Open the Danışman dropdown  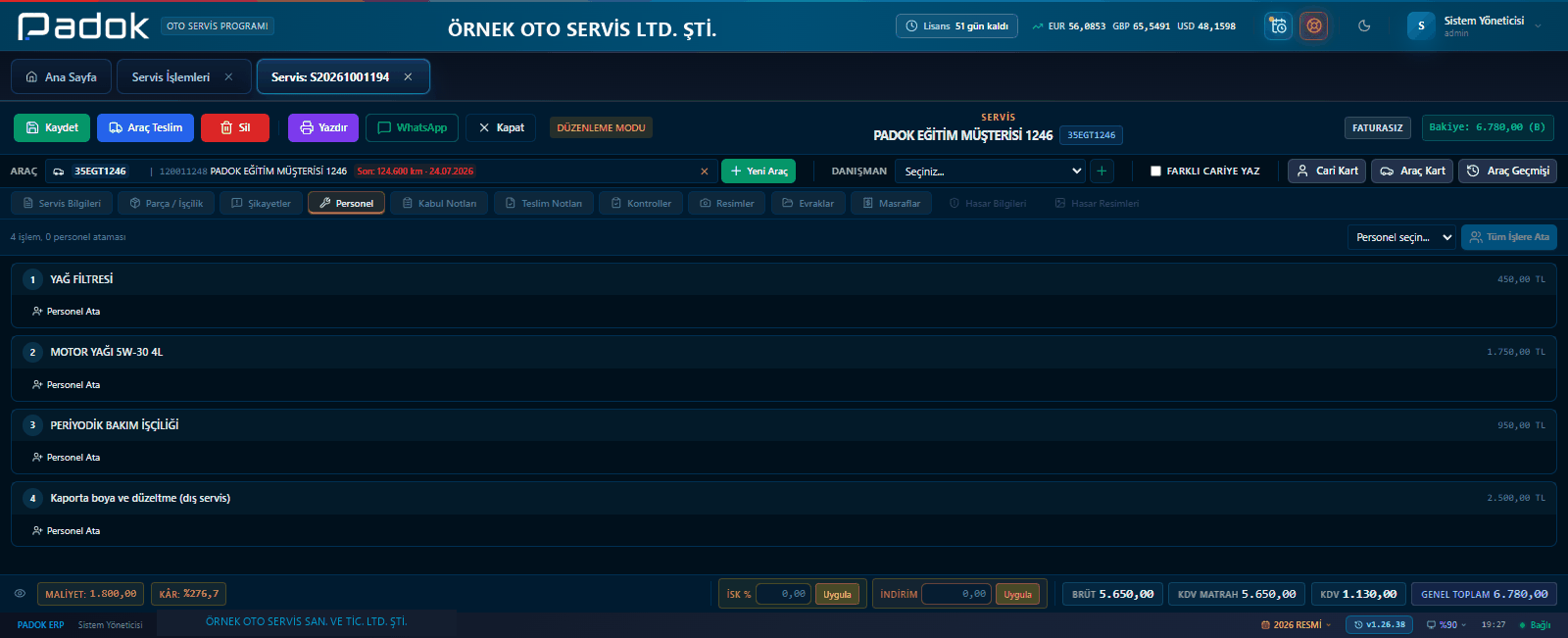(x=991, y=172)
